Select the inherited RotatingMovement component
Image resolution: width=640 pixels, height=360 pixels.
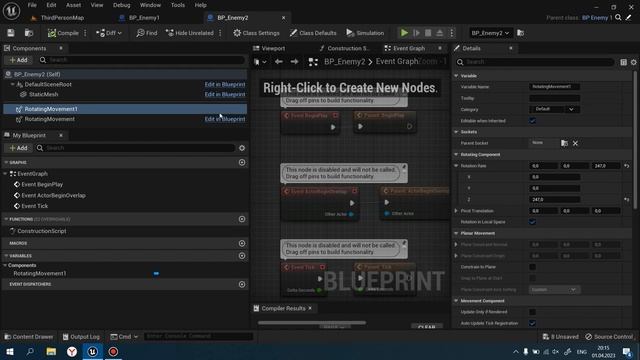(49, 119)
